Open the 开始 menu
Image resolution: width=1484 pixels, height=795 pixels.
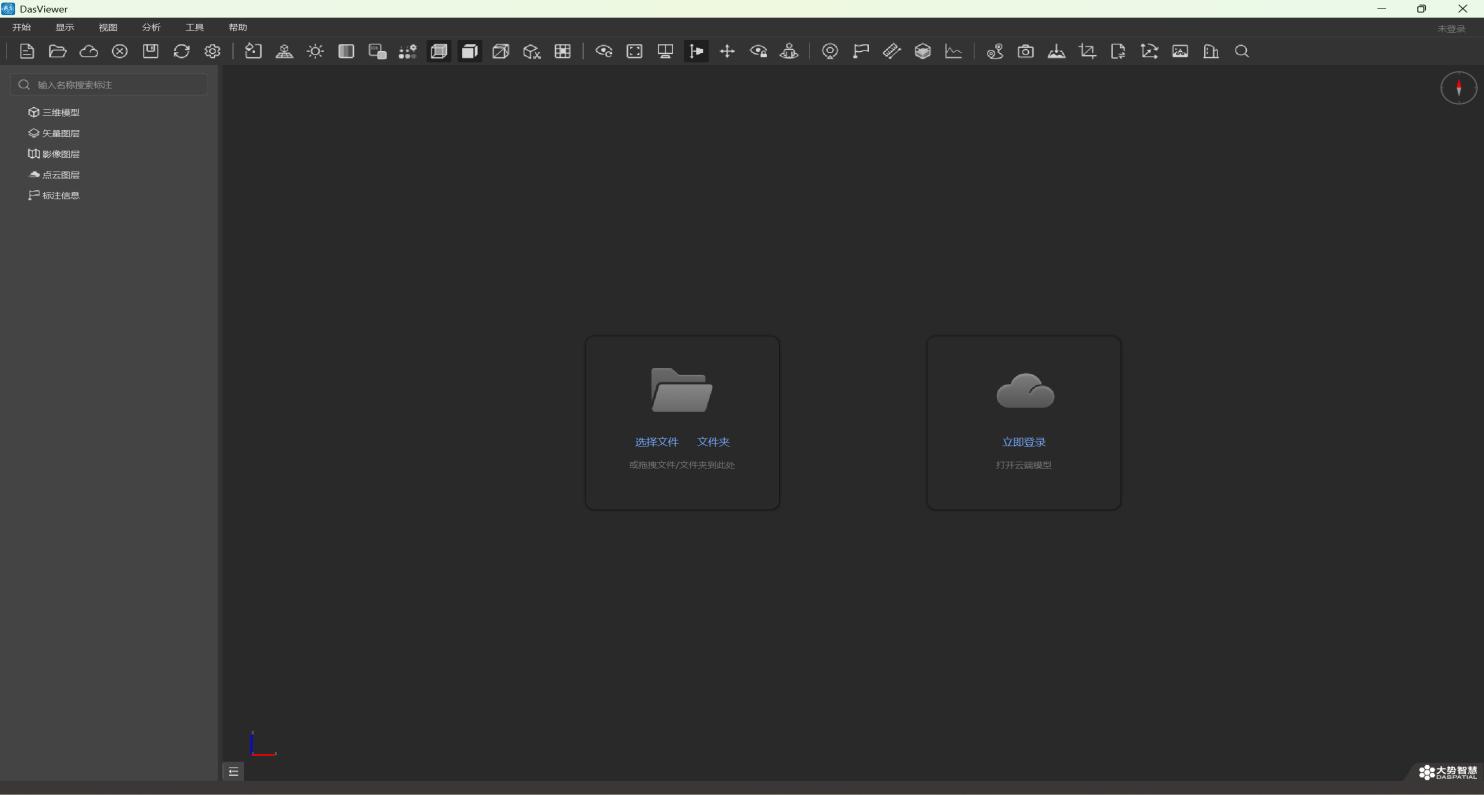21,28
